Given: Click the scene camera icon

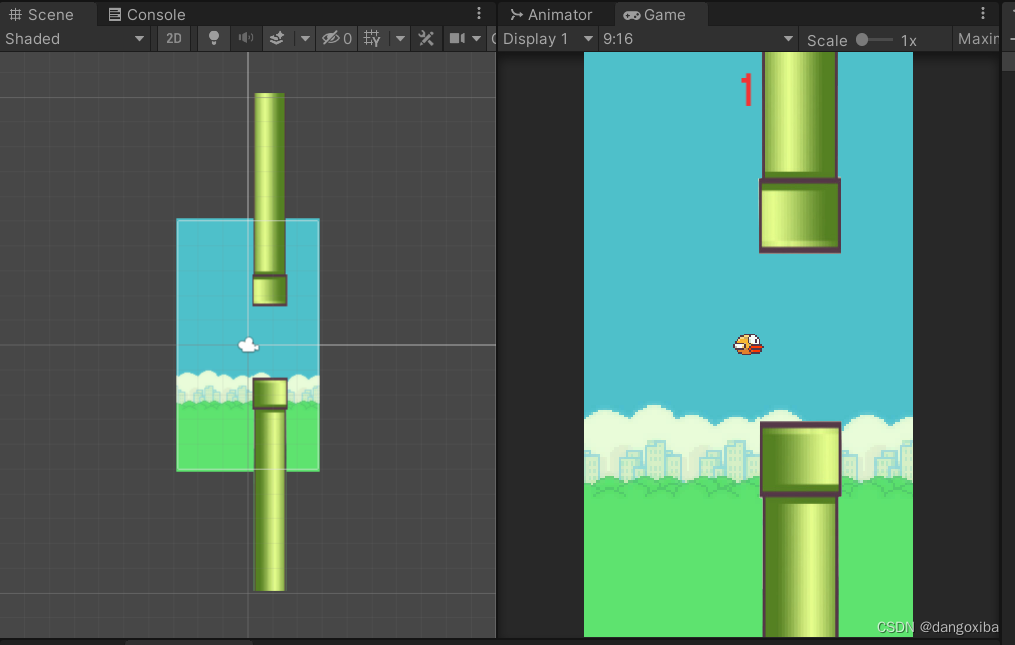Looking at the screenshot, I should click(457, 39).
